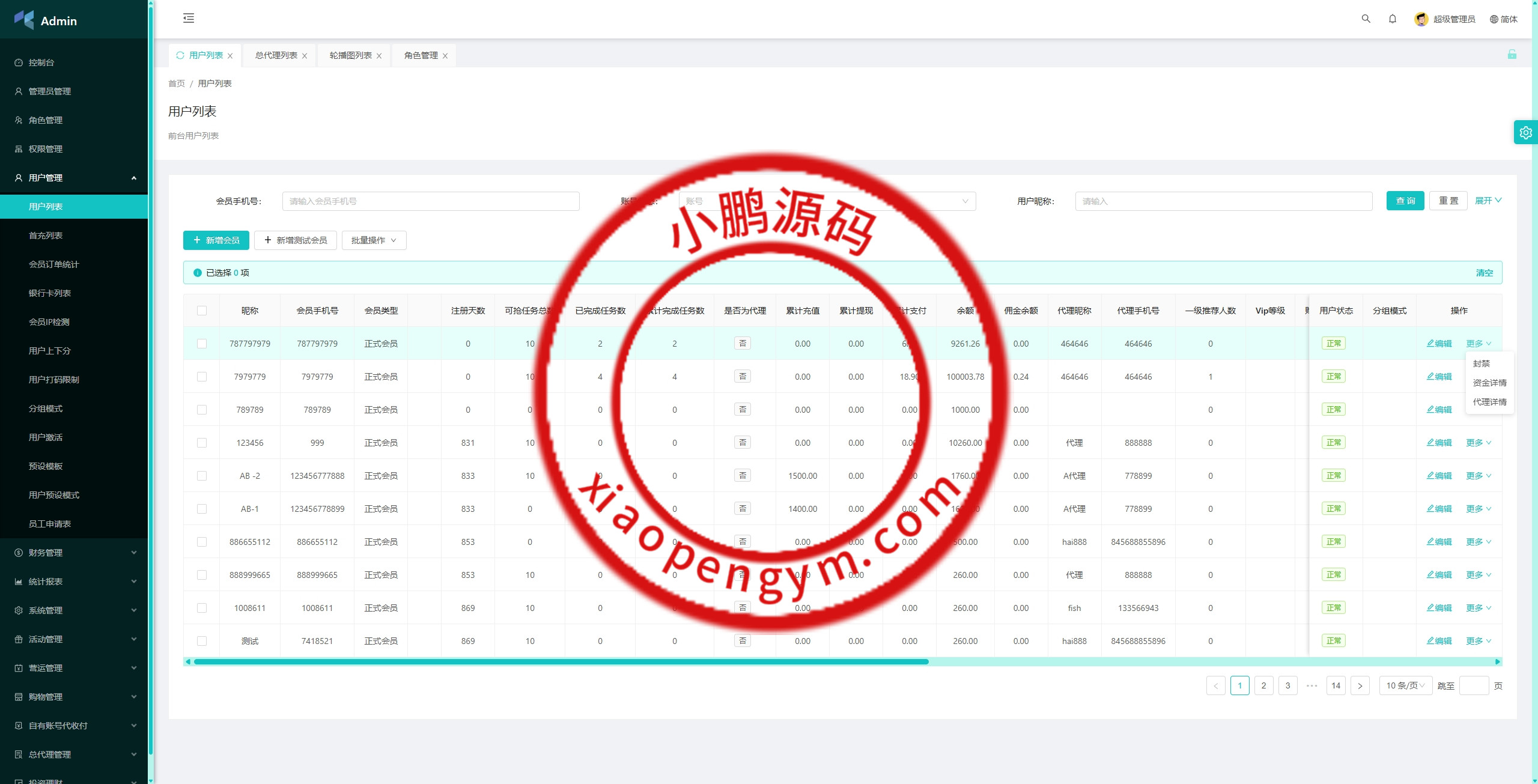Switch to the 轮播图列表 tab
This screenshot has height=784, width=1538.
[x=350, y=55]
